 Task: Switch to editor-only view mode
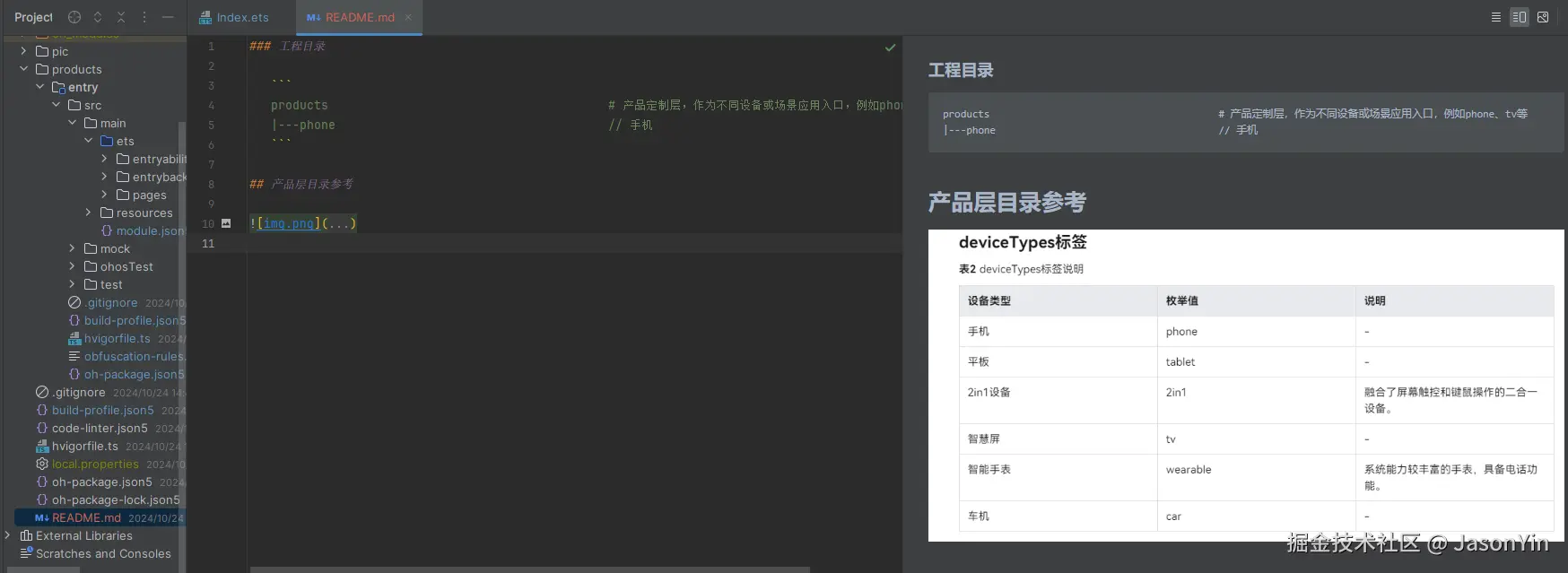pyautogui.click(x=1495, y=17)
